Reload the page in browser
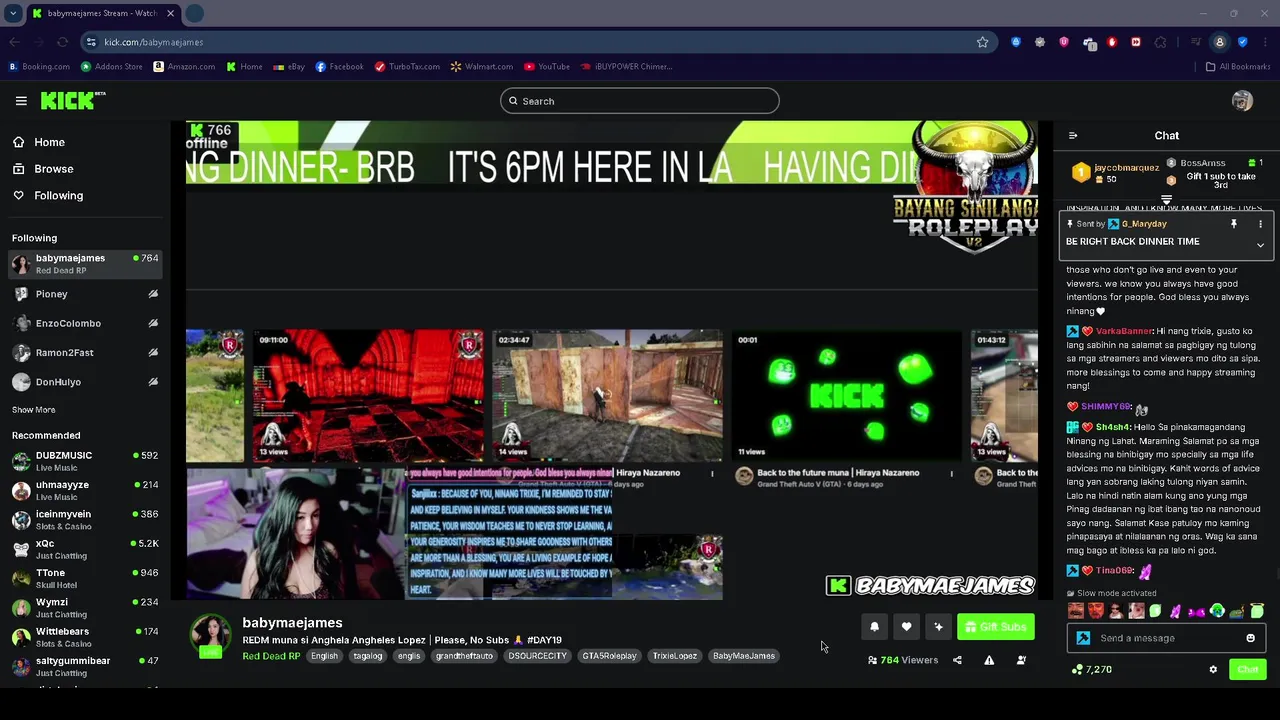The image size is (1280, 720). pyautogui.click(x=62, y=42)
